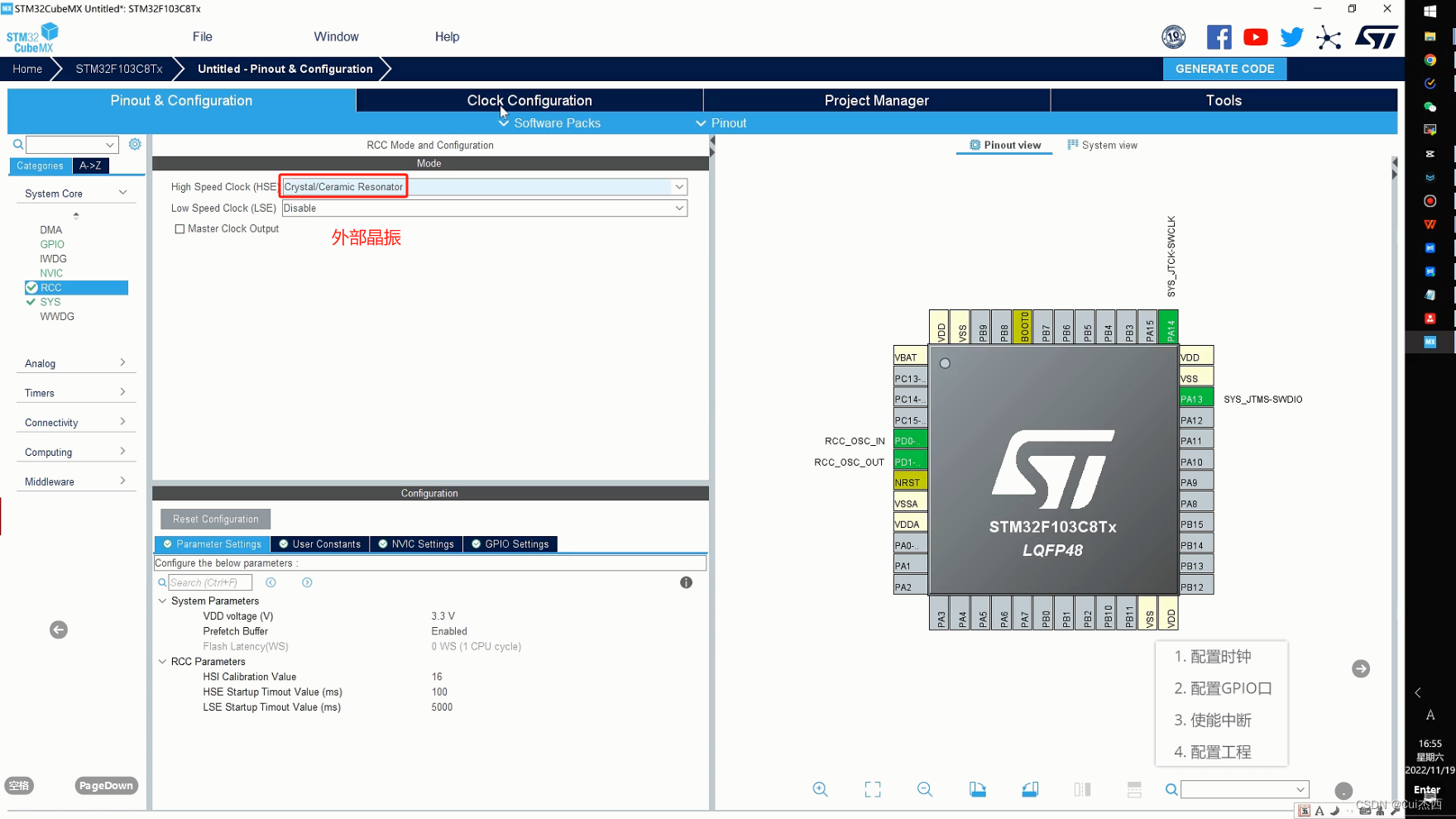The image size is (1456, 819).
Task: Rotate chip with second rotate icon
Action: point(1030,789)
